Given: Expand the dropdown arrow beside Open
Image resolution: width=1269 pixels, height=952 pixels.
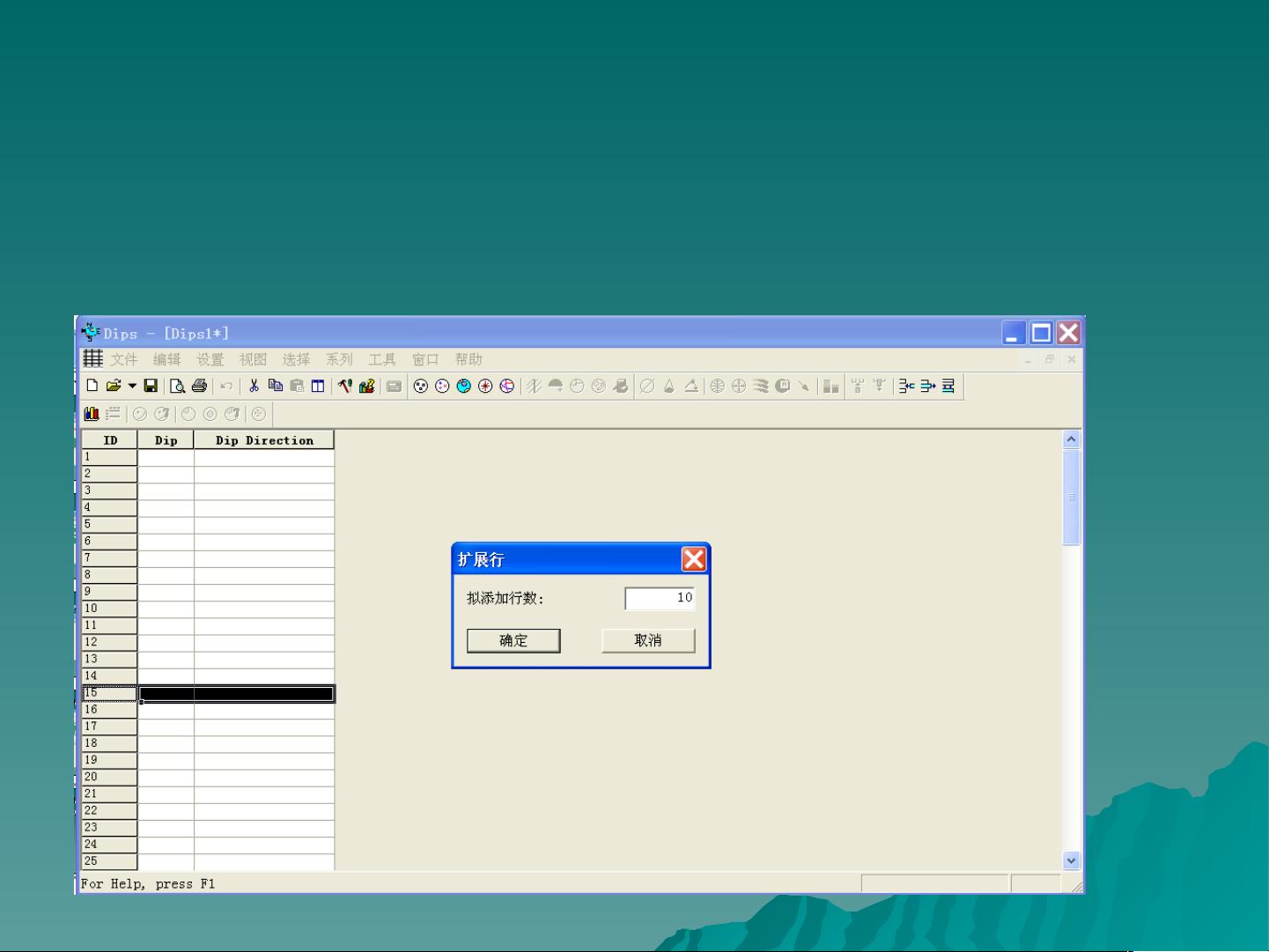Looking at the screenshot, I should click(132, 386).
